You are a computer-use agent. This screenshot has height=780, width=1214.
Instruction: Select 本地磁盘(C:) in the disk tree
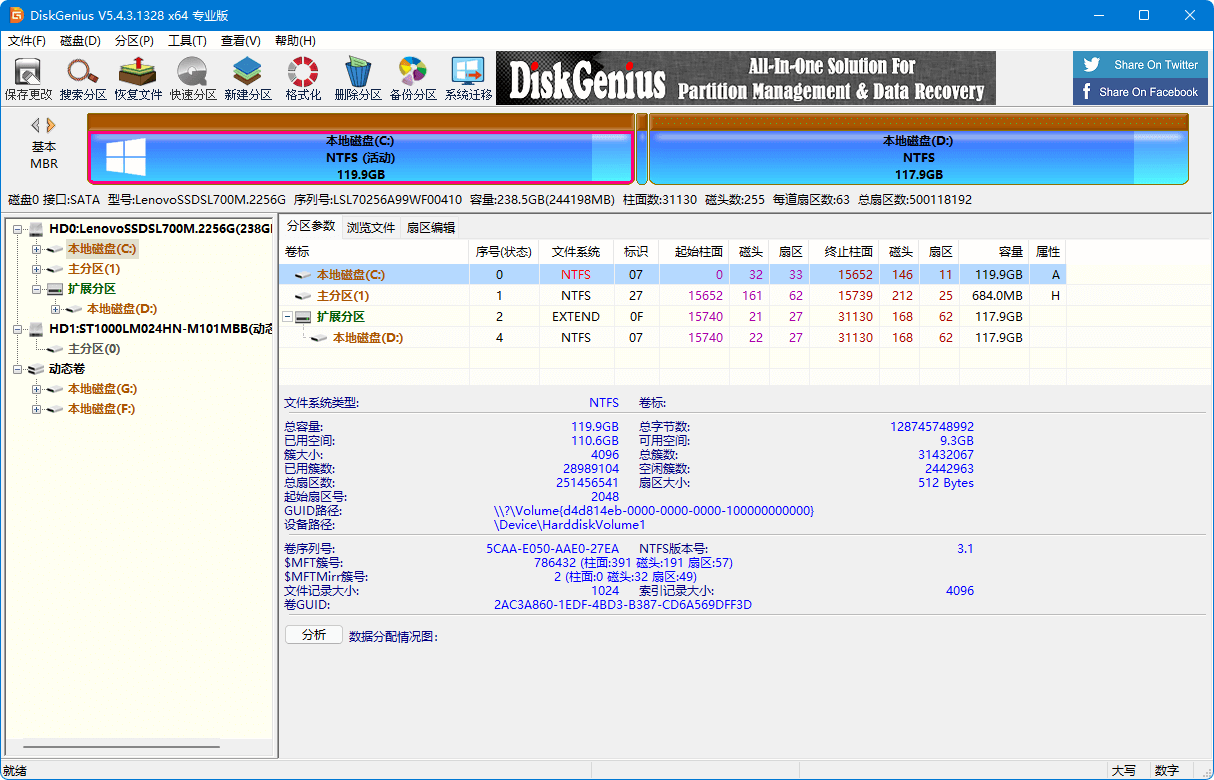(x=102, y=249)
